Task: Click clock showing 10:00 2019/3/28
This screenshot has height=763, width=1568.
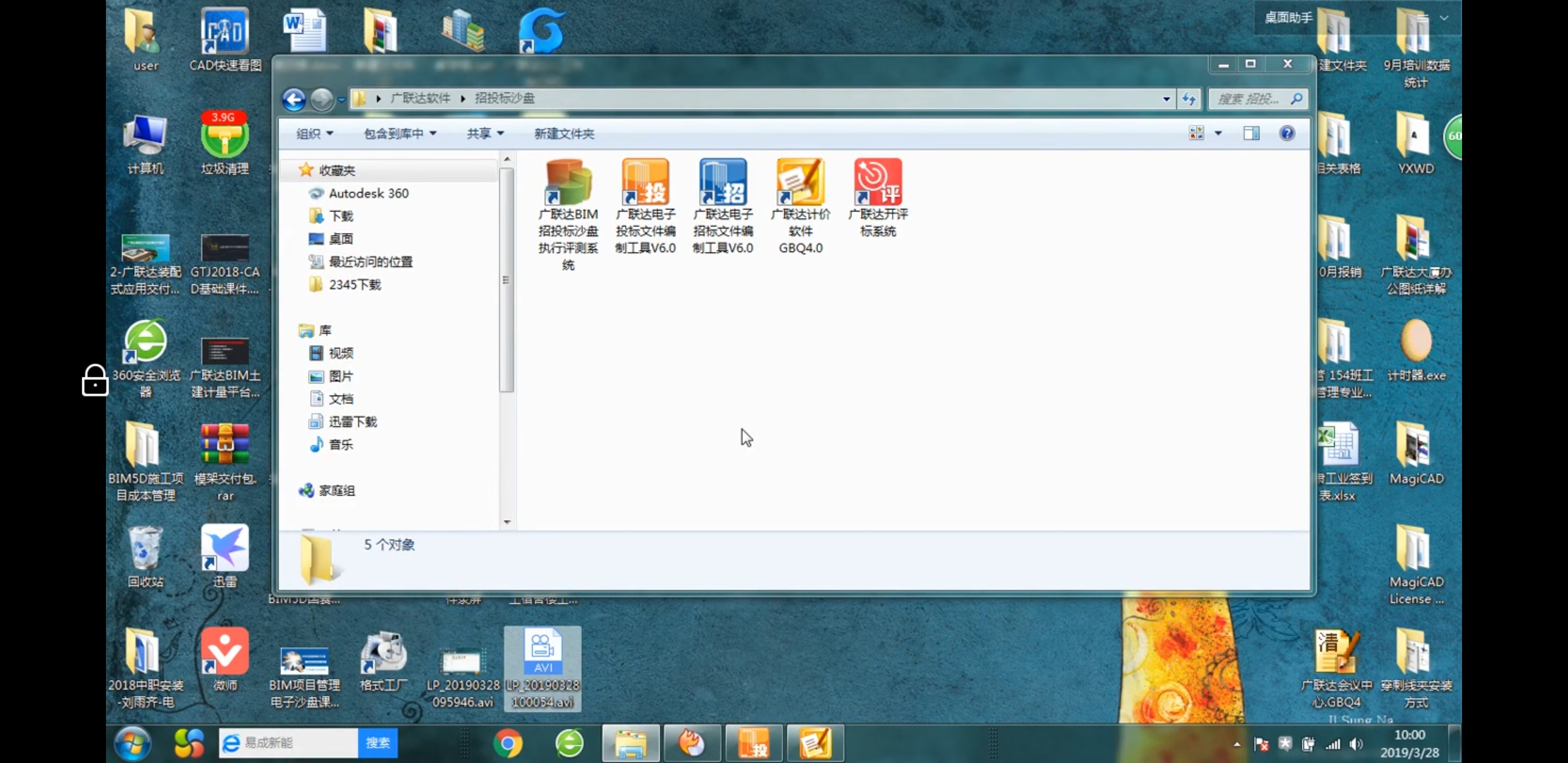Action: pos(1410,743)
